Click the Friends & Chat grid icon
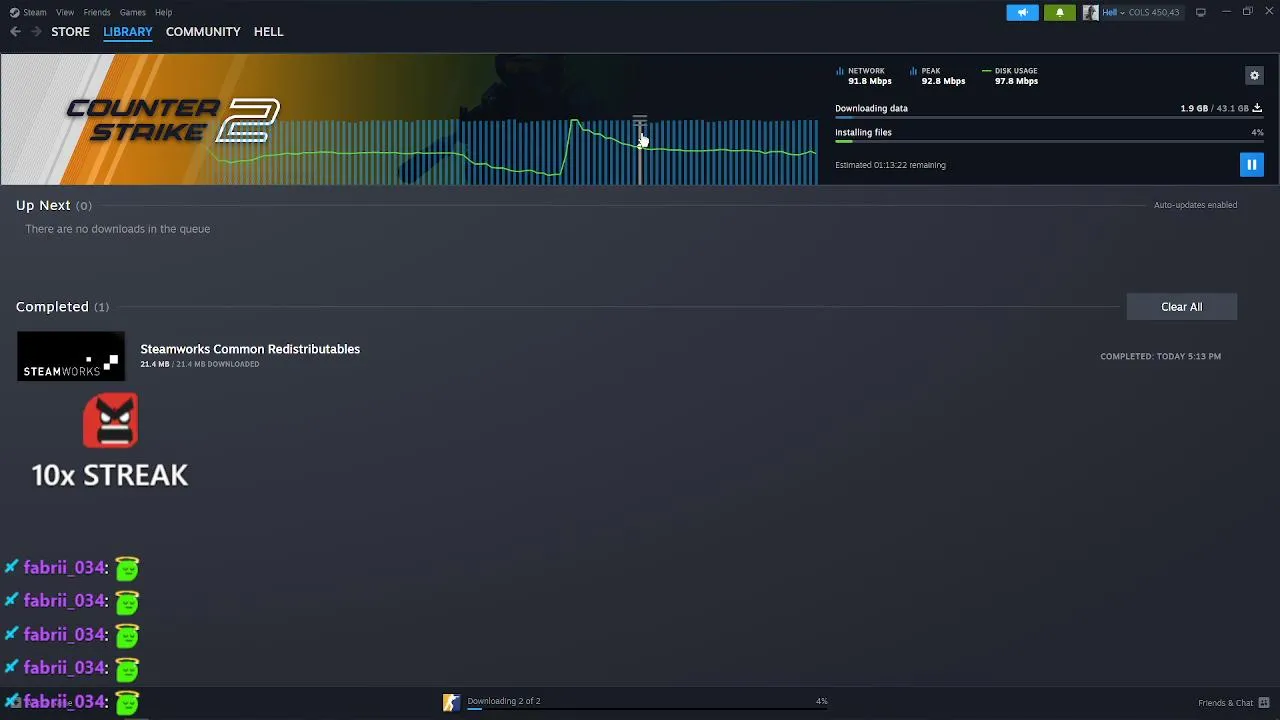Image resolution: width=1280 pixels, height=720 pixels. tap(1264, 703)
